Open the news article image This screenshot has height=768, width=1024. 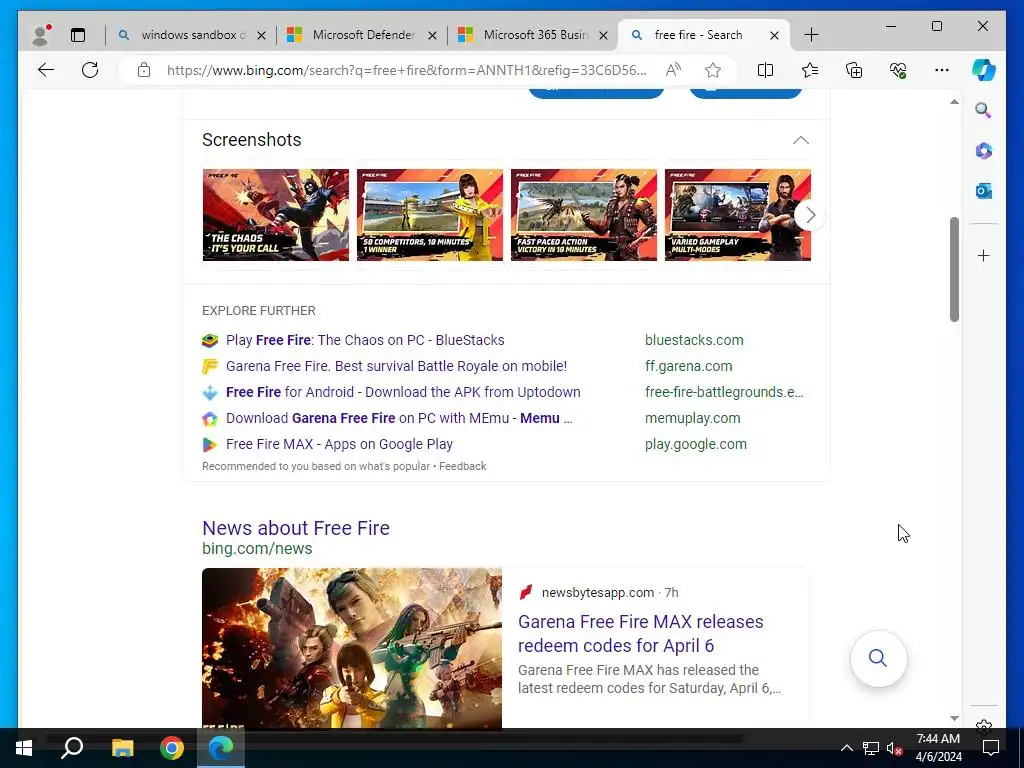point(352,648)
